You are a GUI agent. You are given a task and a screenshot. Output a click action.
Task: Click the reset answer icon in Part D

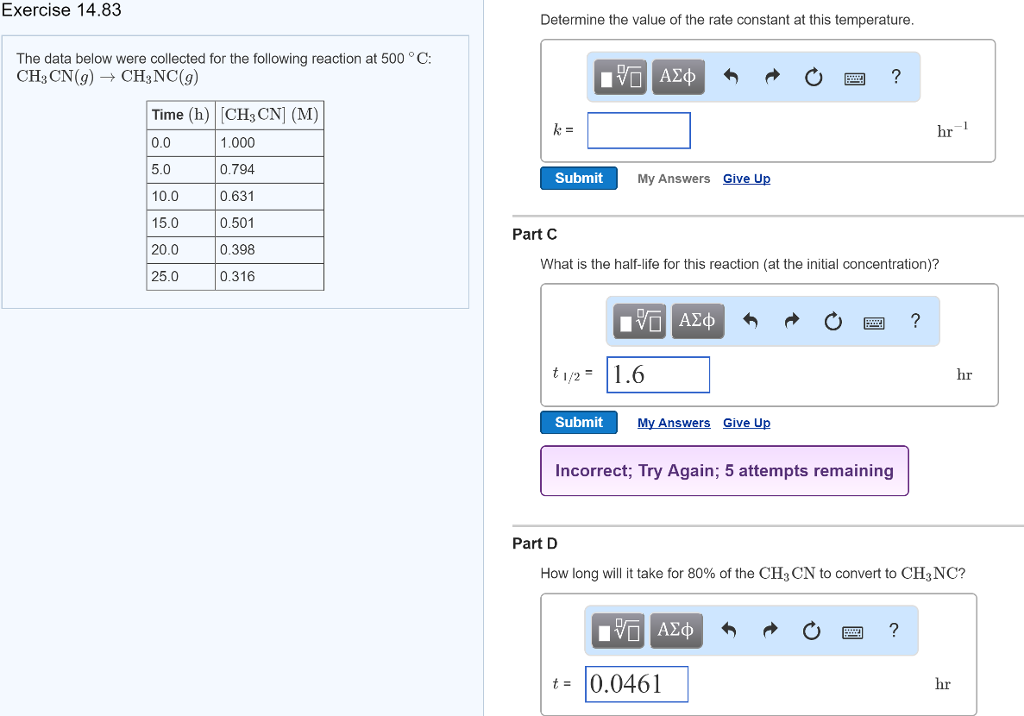pos(810,630)
